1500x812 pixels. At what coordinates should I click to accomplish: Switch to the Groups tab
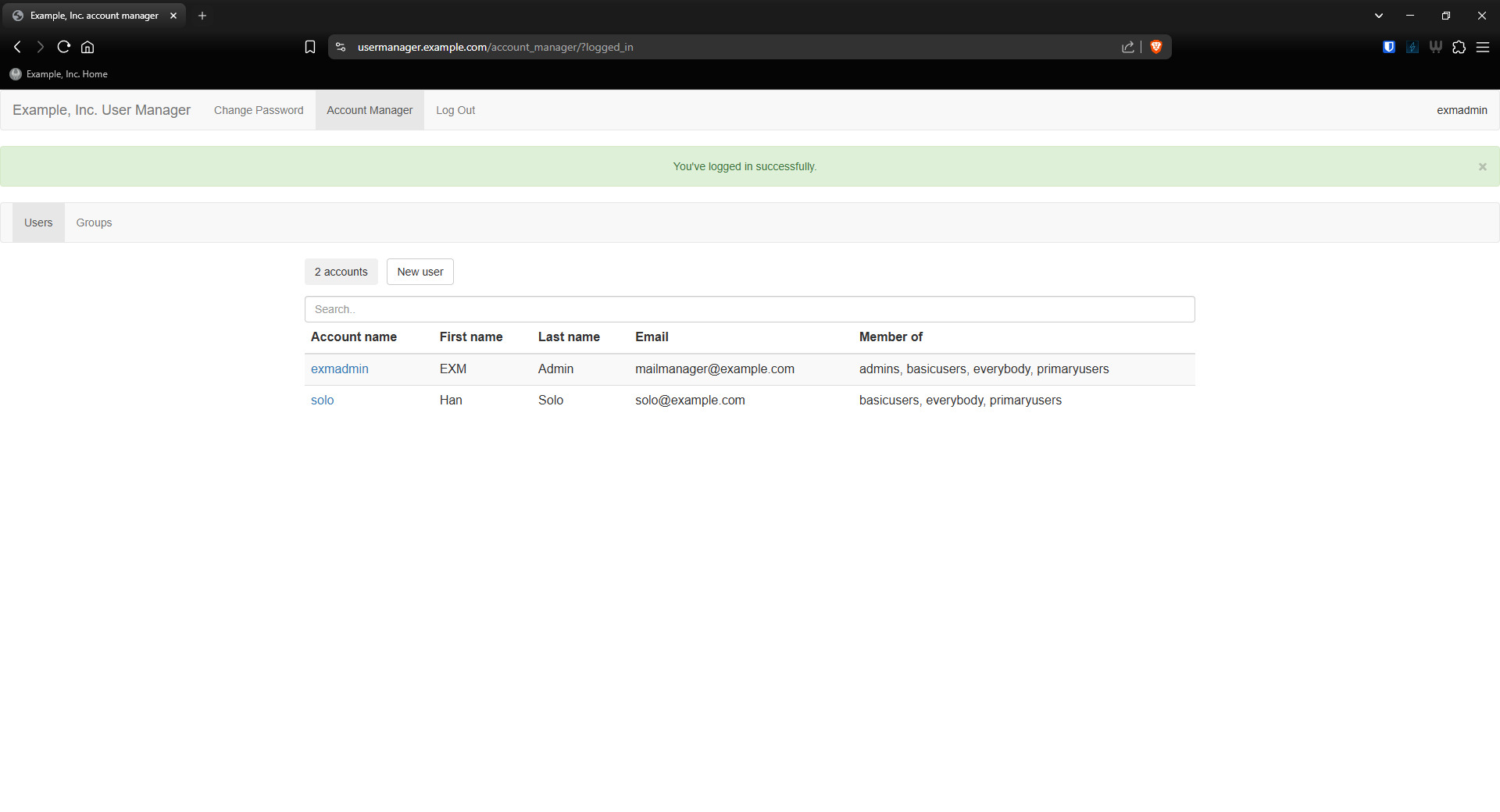tap(94, 223)
